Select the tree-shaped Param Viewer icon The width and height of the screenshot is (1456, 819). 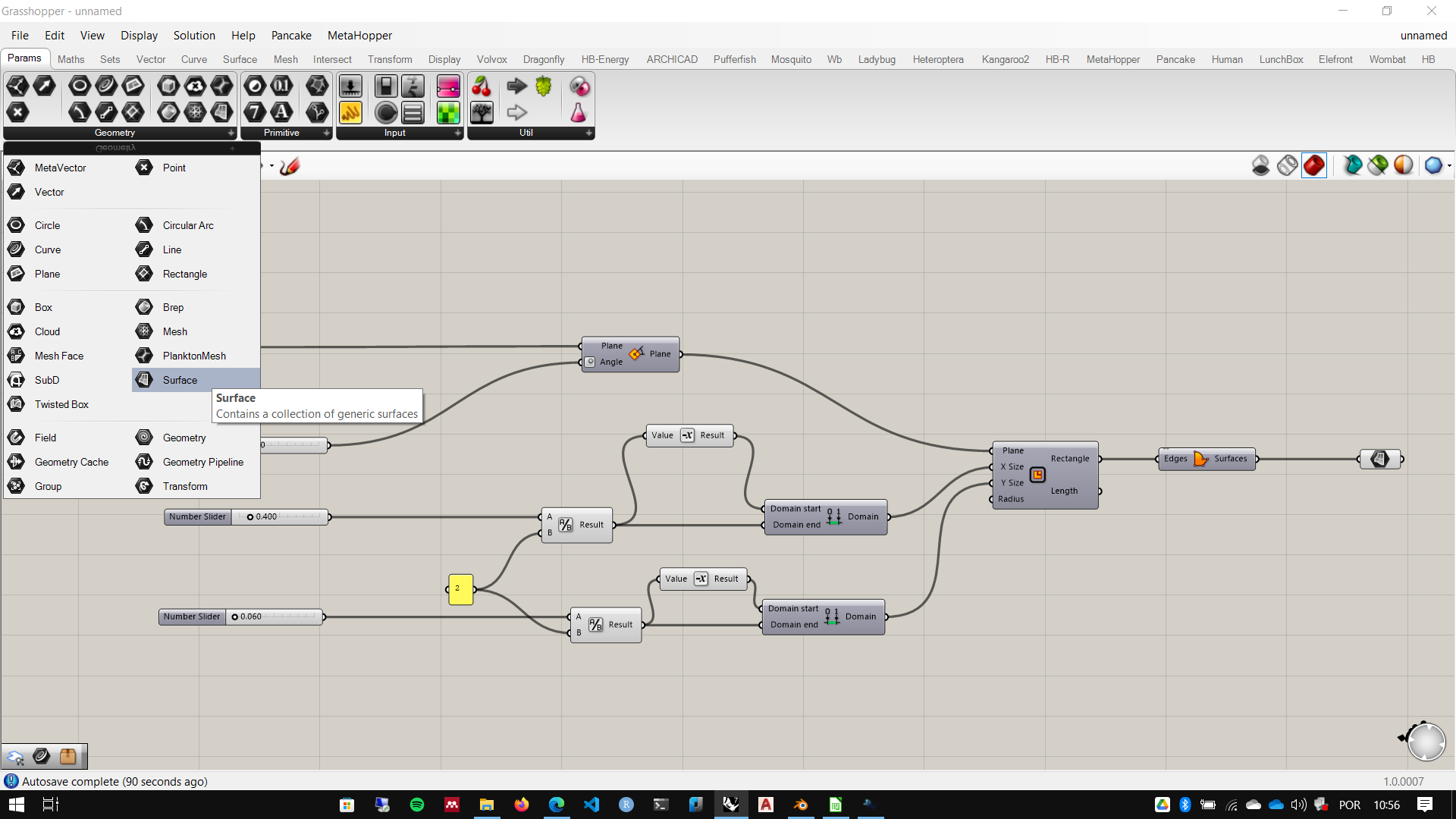482,113
